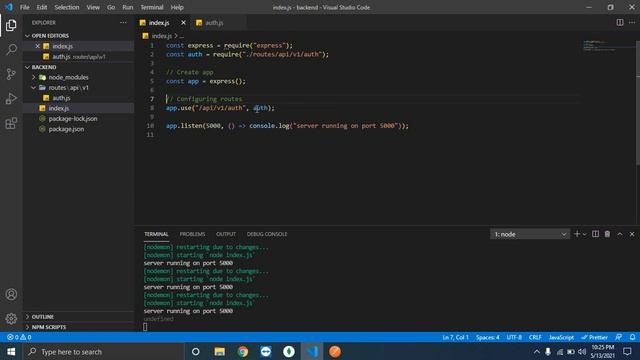This screenshot has width=640, height=360.
Task: Click Ln 7, Col 1 cursor position
Action: [455, 337]
